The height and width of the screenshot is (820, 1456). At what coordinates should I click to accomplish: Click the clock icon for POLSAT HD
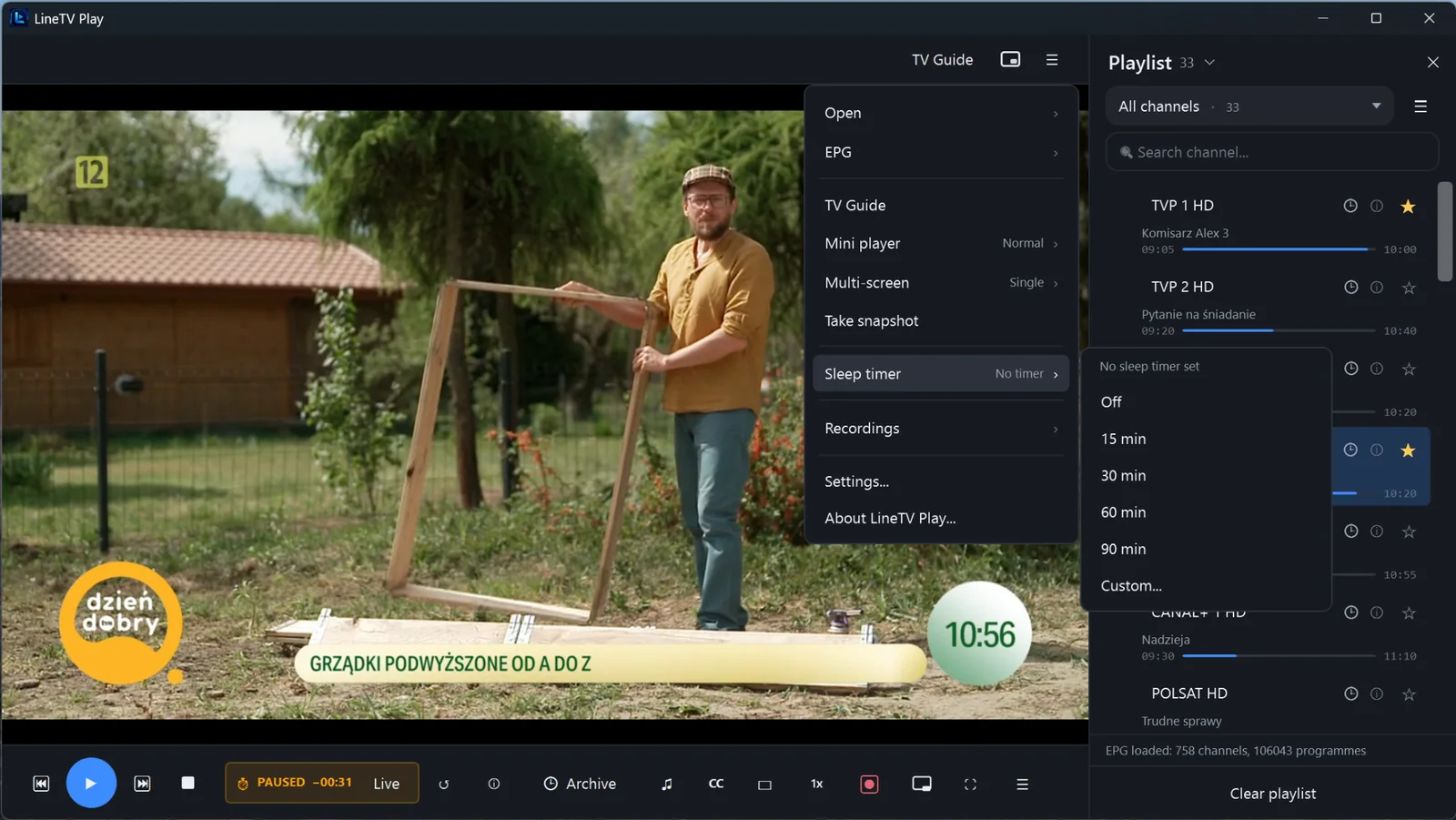[1350, 693]
